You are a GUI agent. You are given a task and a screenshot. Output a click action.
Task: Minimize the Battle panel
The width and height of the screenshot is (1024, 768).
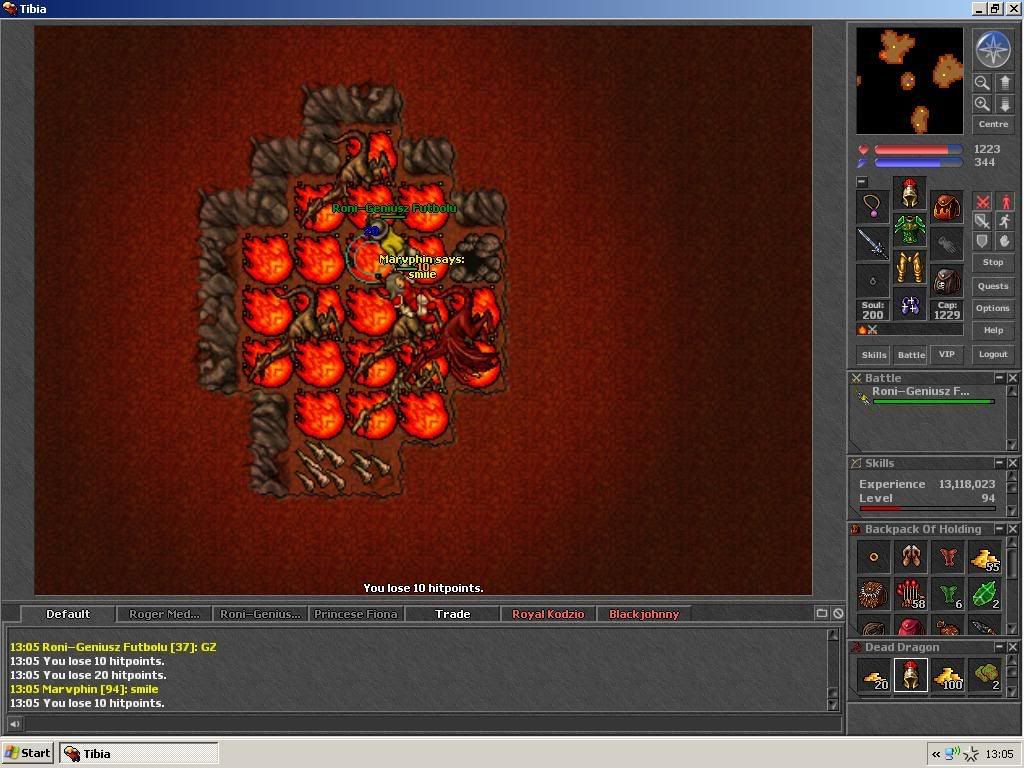click(999, 378)
